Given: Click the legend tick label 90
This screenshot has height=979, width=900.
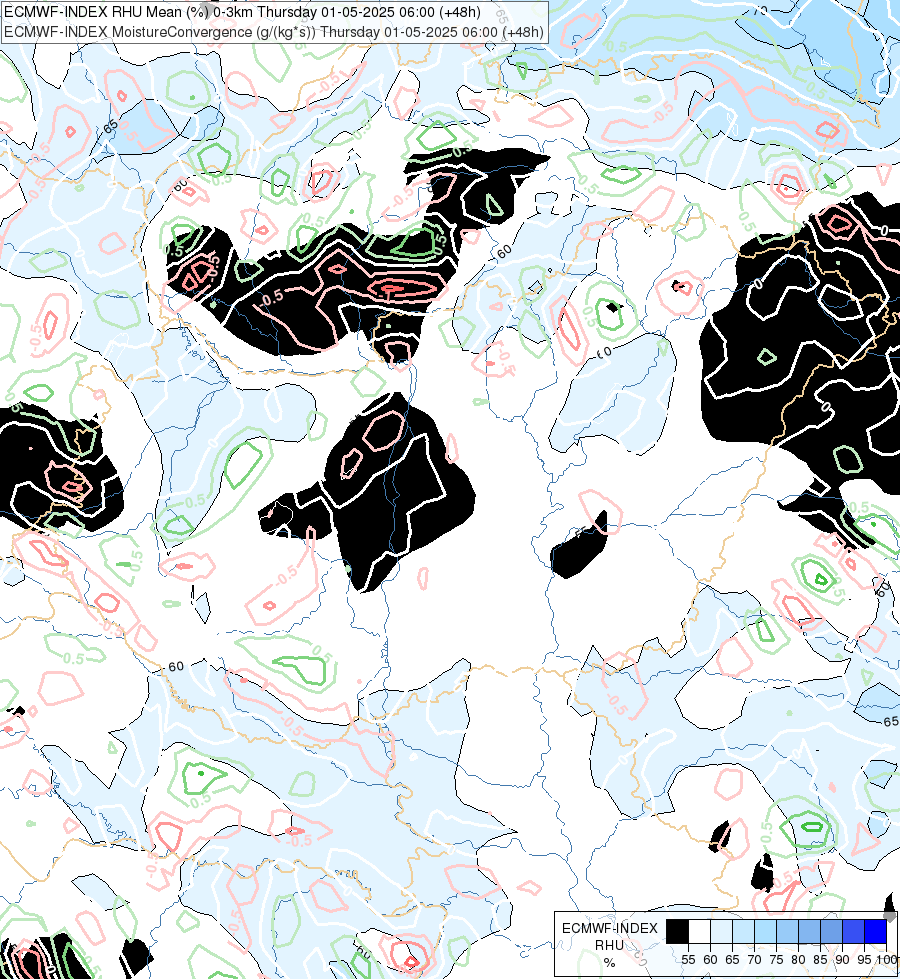Looking at the screenshot, I should click(x=842, y=960).
